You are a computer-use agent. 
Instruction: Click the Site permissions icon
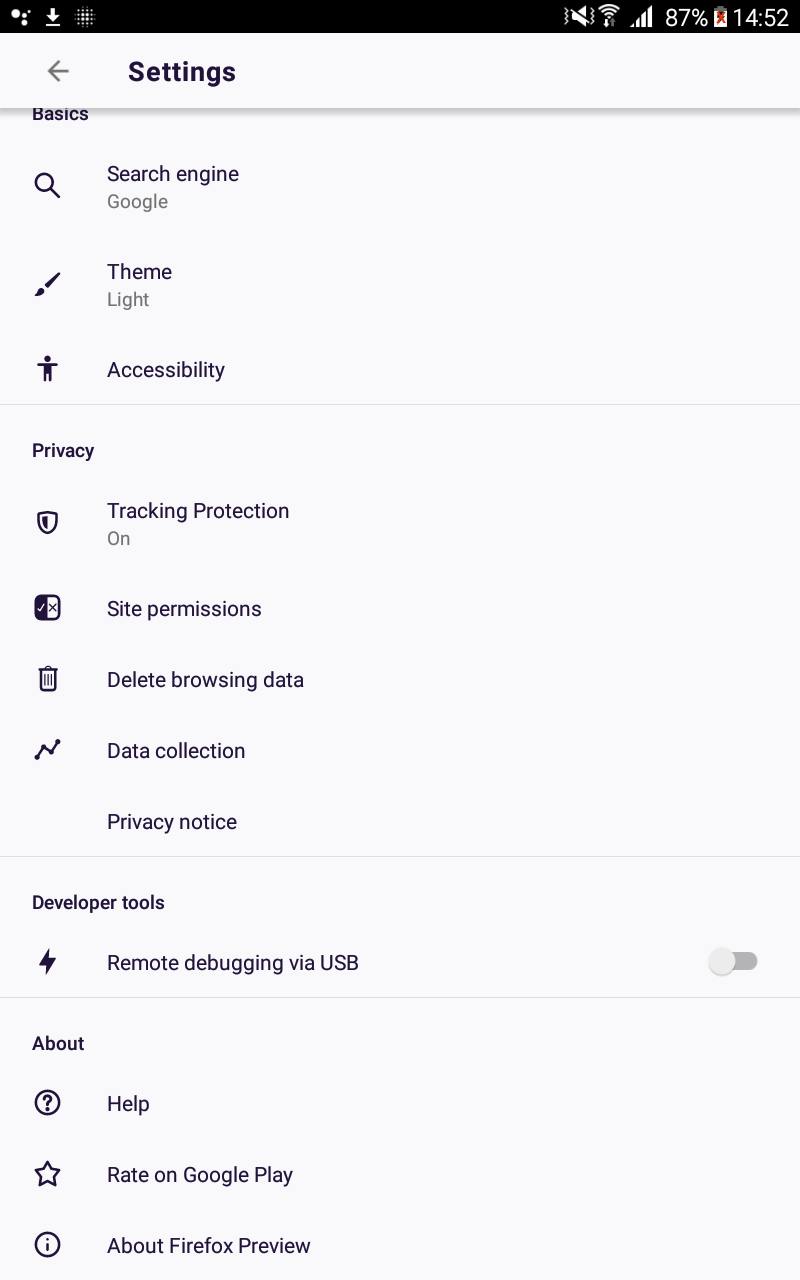pyautogui.click(x=47, y=607)
